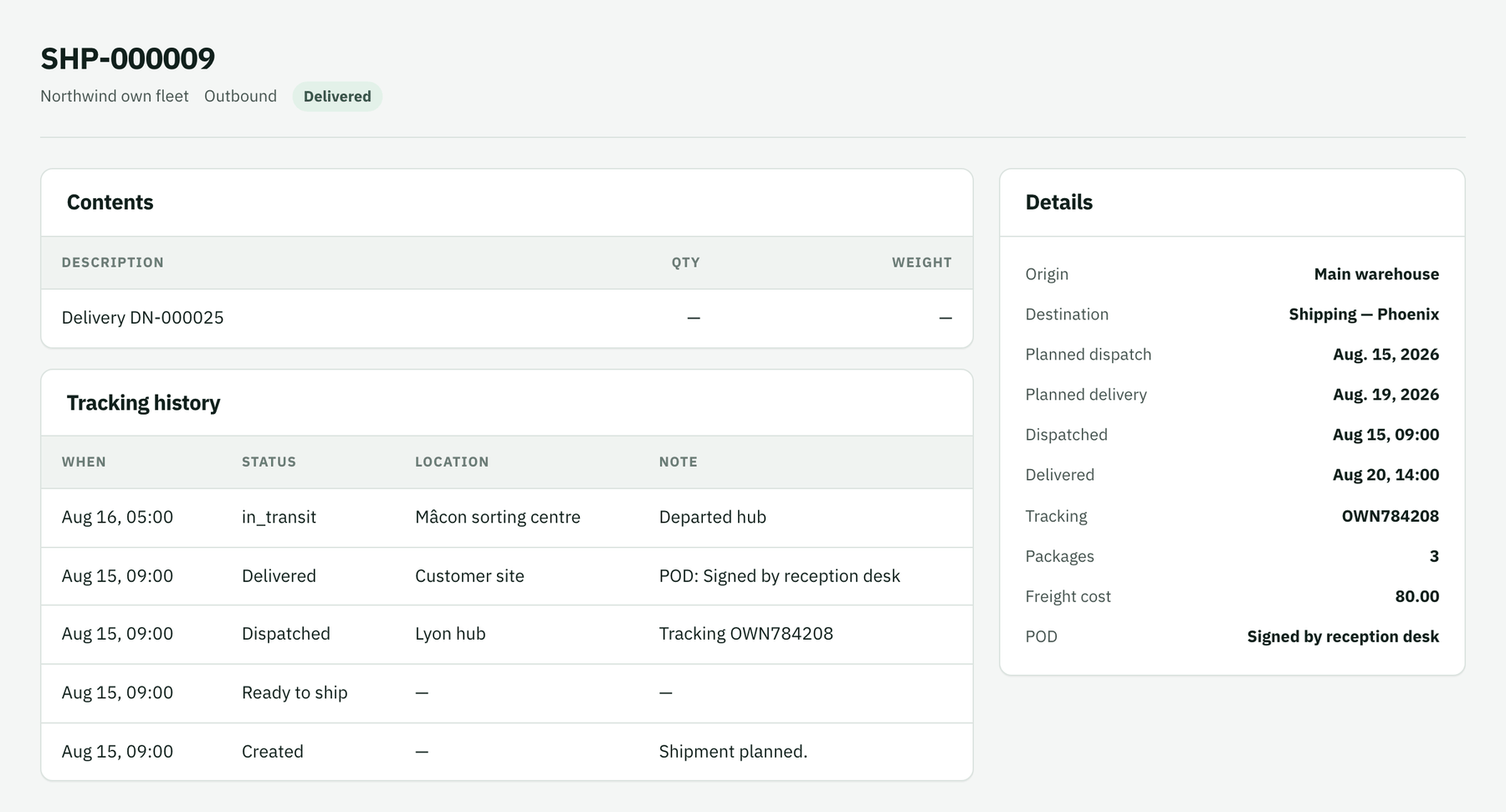Click the WHEN column header in tracking history
The image size is (1506, 812).
84,462
